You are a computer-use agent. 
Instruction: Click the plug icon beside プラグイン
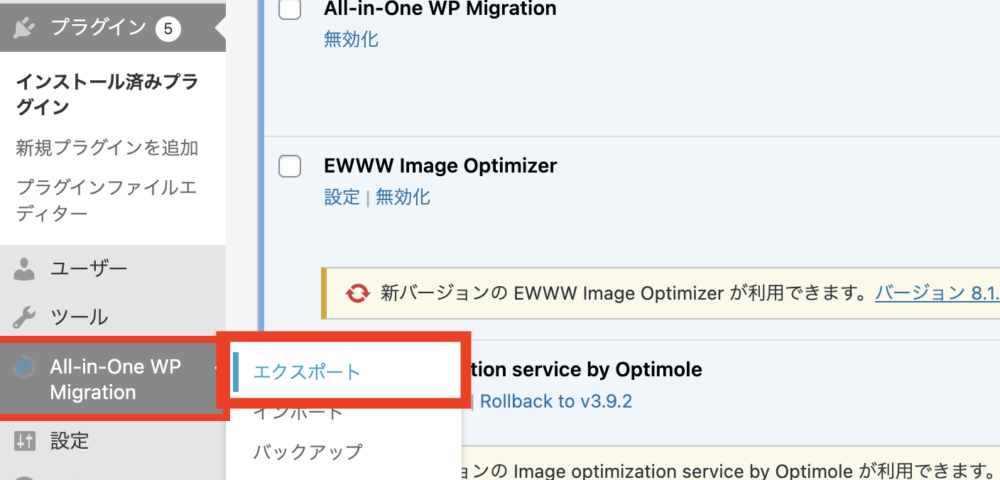click(24, 29)
